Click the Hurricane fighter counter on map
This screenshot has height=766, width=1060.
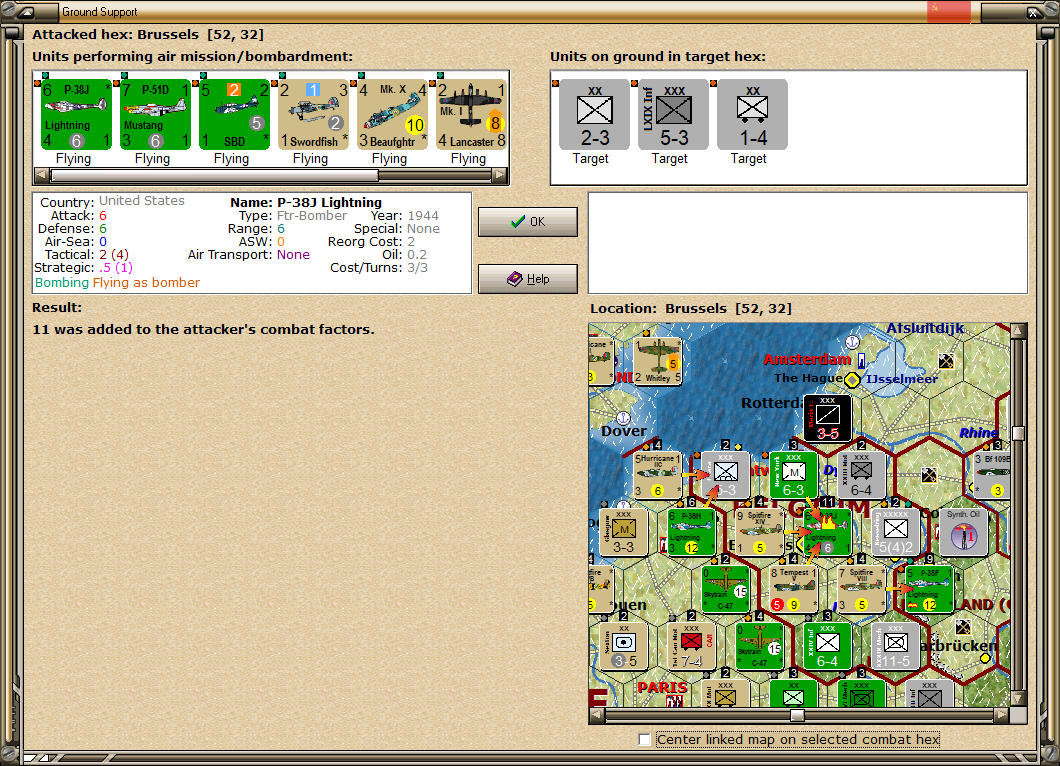point(657,475)
